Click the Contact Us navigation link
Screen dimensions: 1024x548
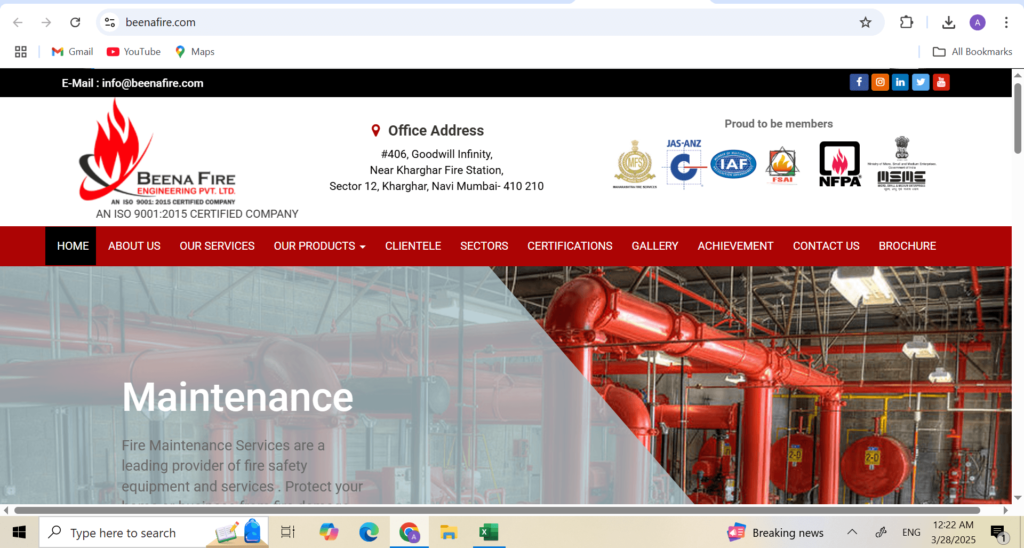(x=825, y=246)
